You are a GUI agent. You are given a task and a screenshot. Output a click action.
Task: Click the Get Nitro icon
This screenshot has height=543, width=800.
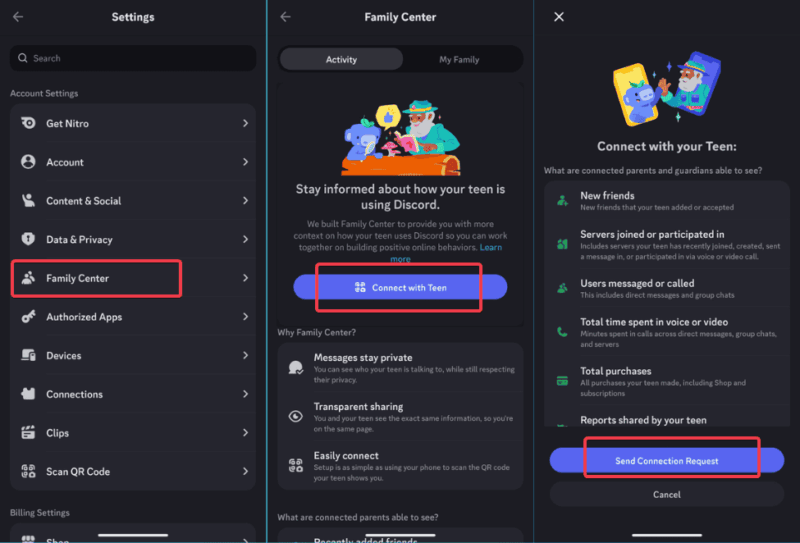coord(28,123)
